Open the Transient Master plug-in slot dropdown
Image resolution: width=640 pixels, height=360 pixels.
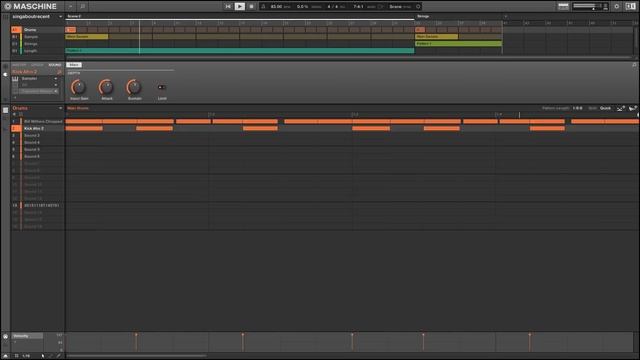pos(56,91)
